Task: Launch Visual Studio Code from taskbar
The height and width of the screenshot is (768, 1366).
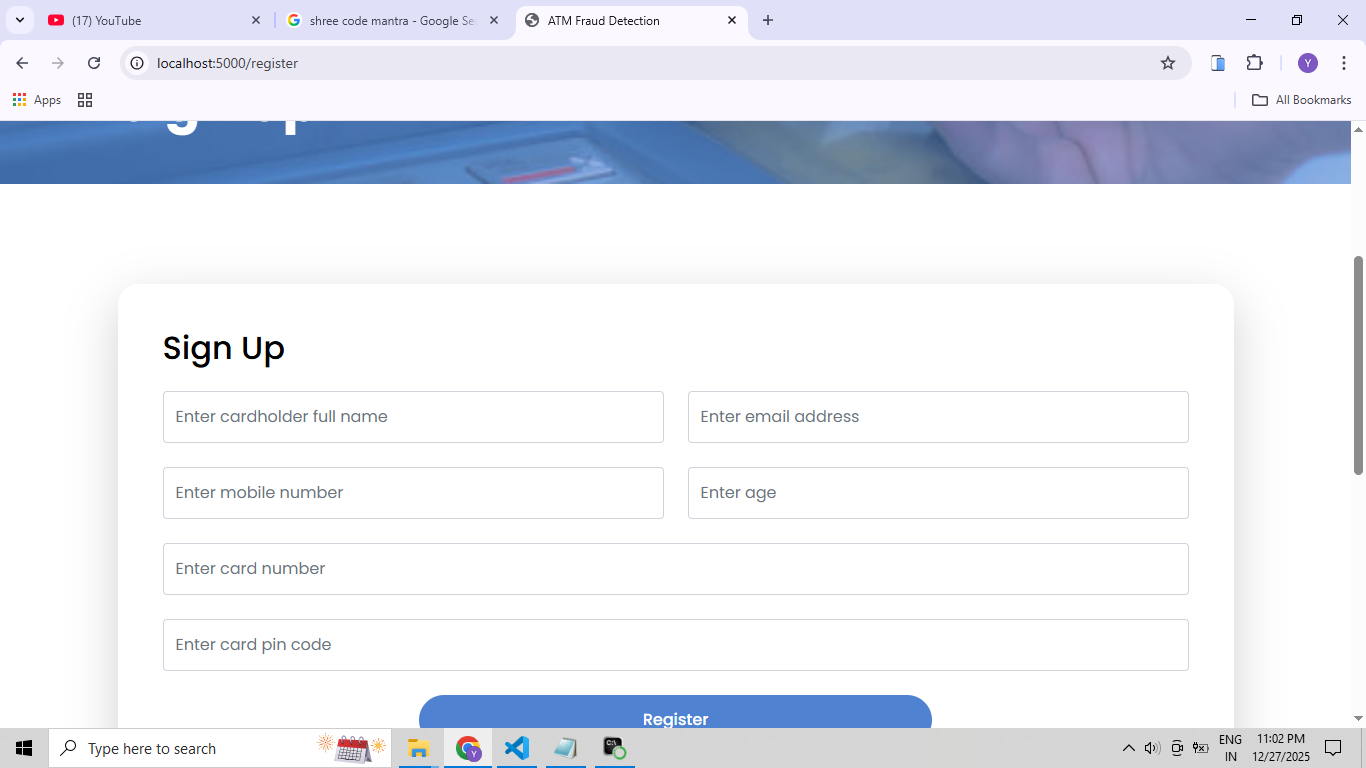Action: [x=517, y=748]
